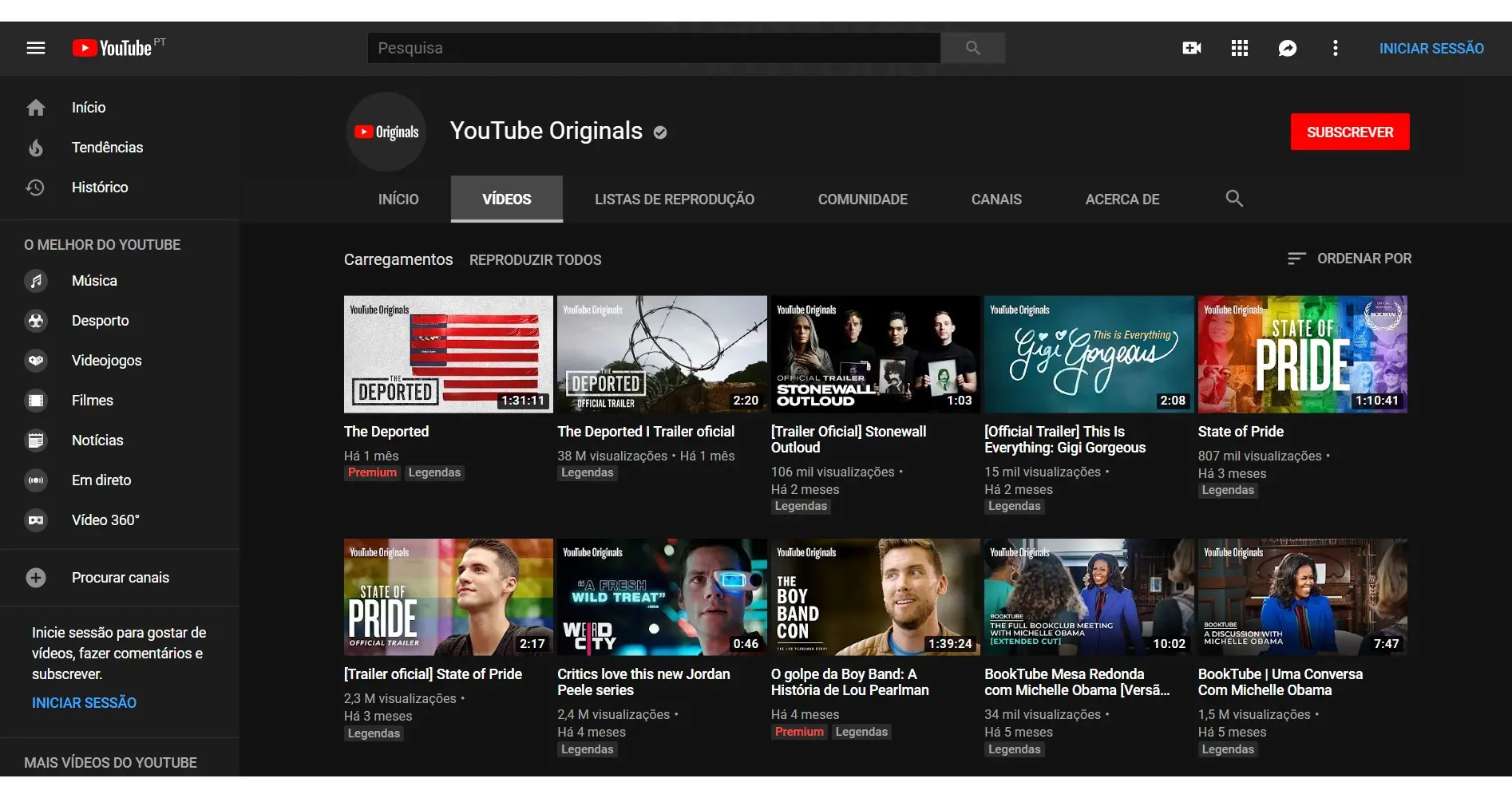Open Histórico from the sidebar

(x=100, y=188)
